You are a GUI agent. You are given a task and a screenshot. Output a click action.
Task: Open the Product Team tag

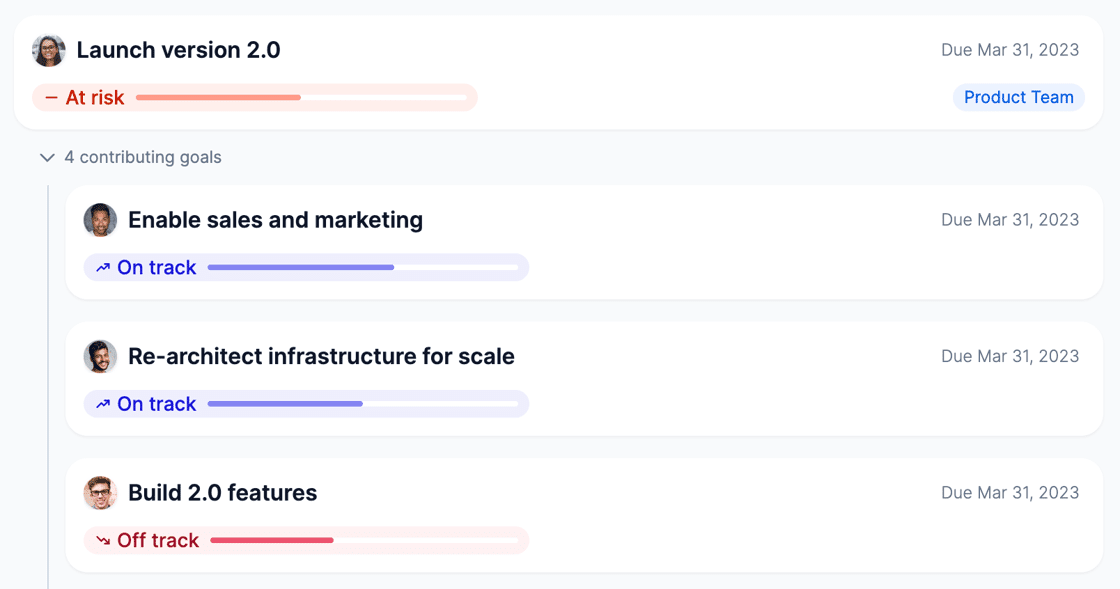pos(1018,97)
